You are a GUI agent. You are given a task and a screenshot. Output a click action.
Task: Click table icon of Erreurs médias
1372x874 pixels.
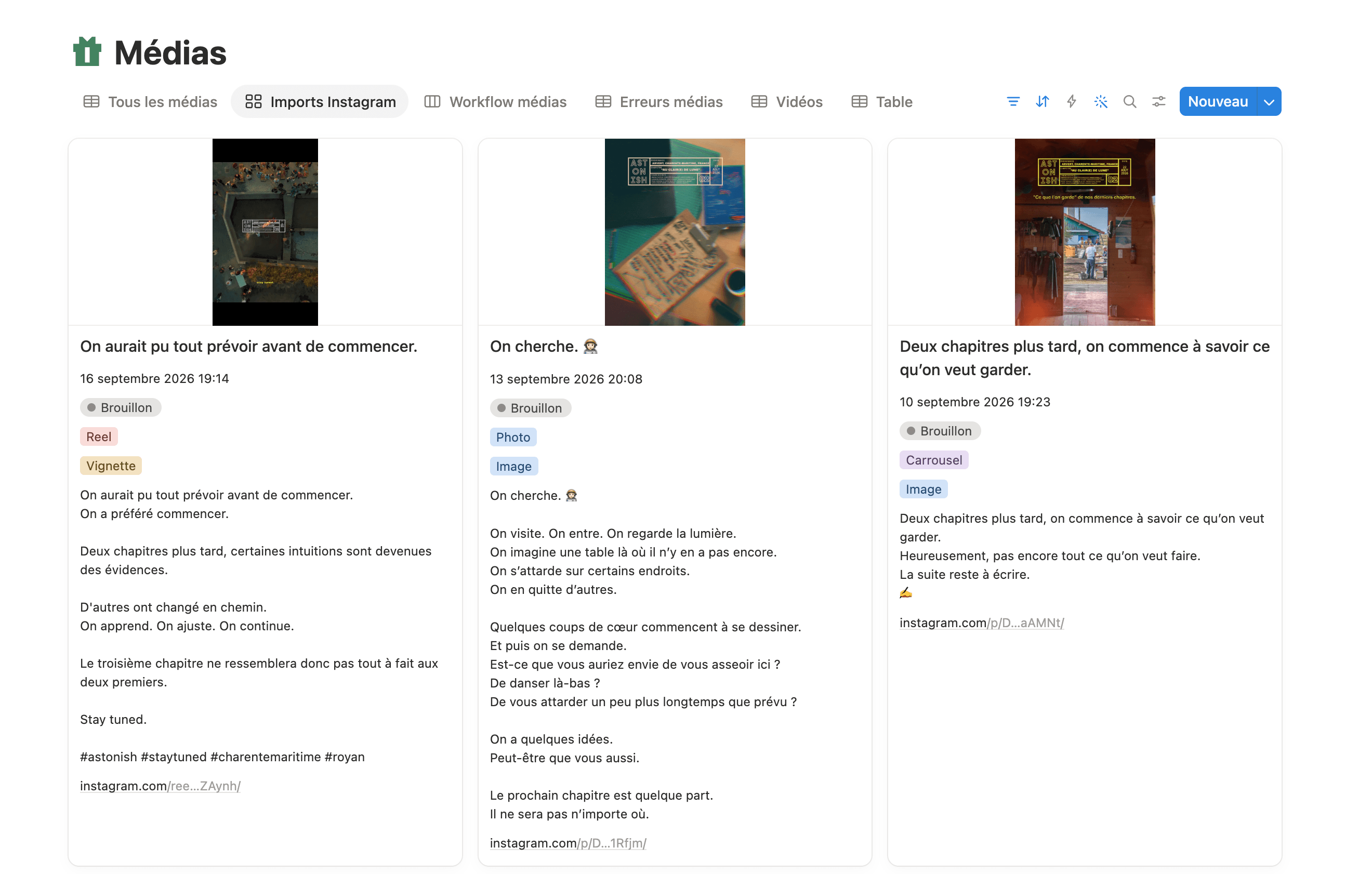pyautogui.click(x=603, y=101)
